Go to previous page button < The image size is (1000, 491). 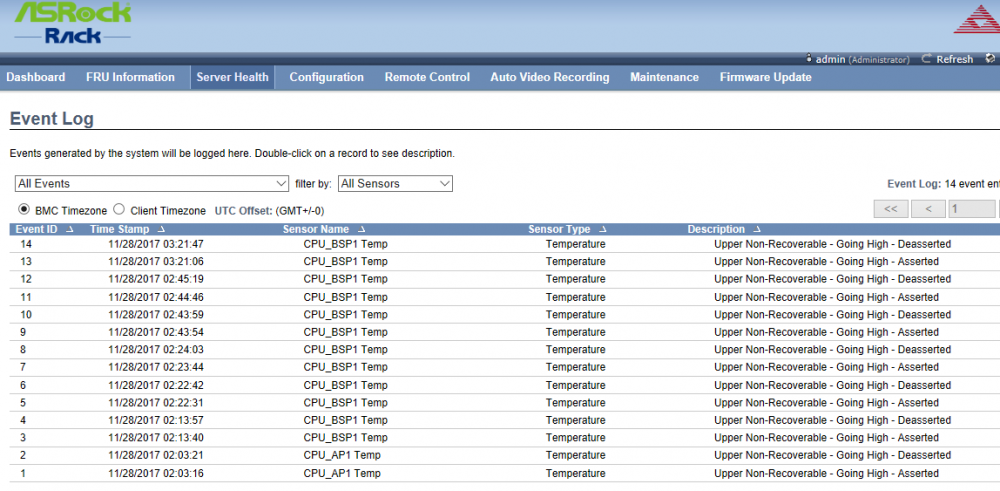pos(929,209)
